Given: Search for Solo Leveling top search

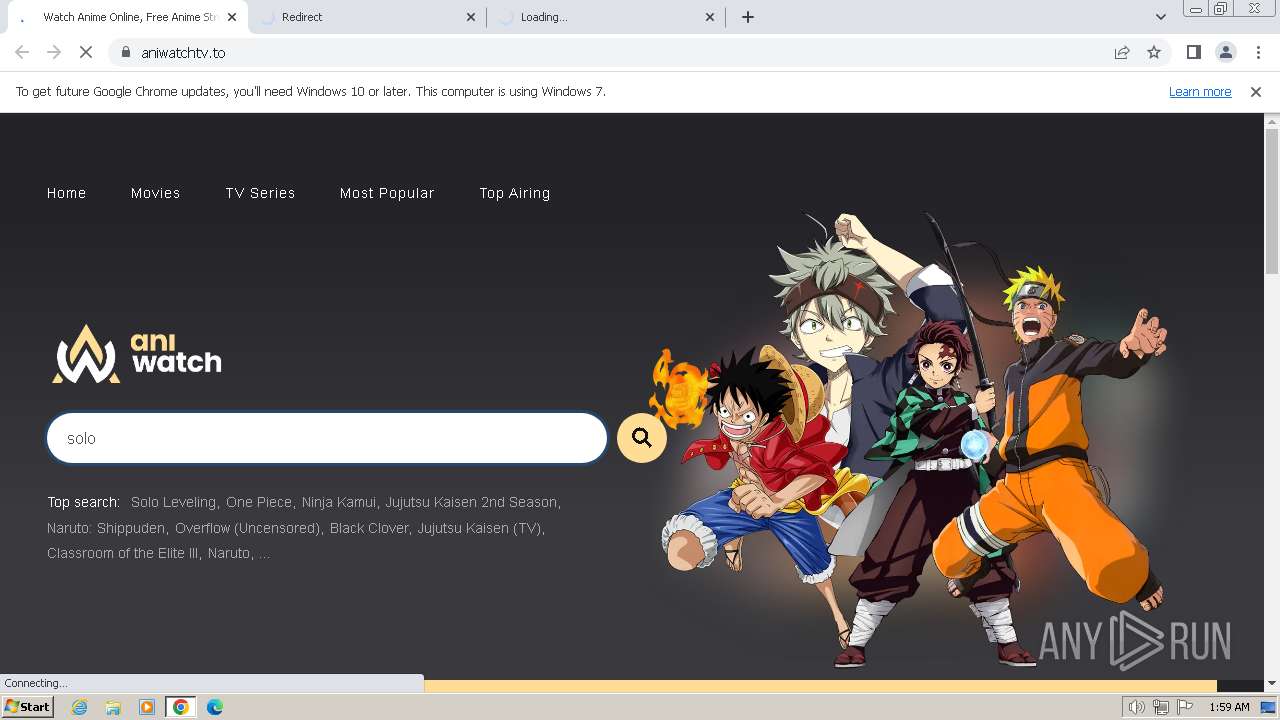Looking at the screenshot, I should click(173, 502).
